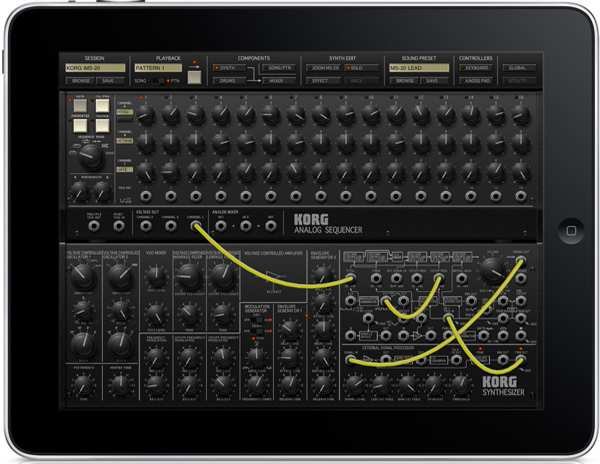Open the Effect editor
Viewport: 600px width, 464px height.
tap(323, 81)
